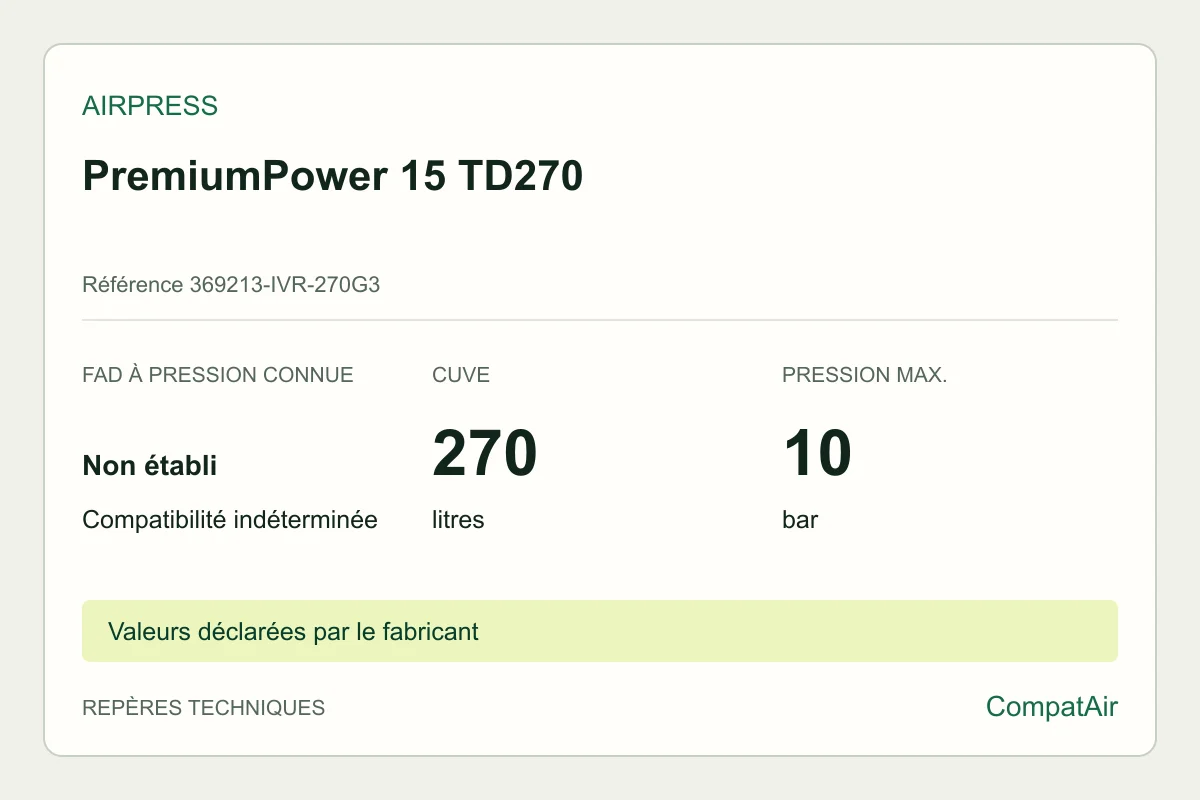This screenshot has width=1200, height=800.
Task: Open the CompatAir link
Action: (x=1052, y=707)
